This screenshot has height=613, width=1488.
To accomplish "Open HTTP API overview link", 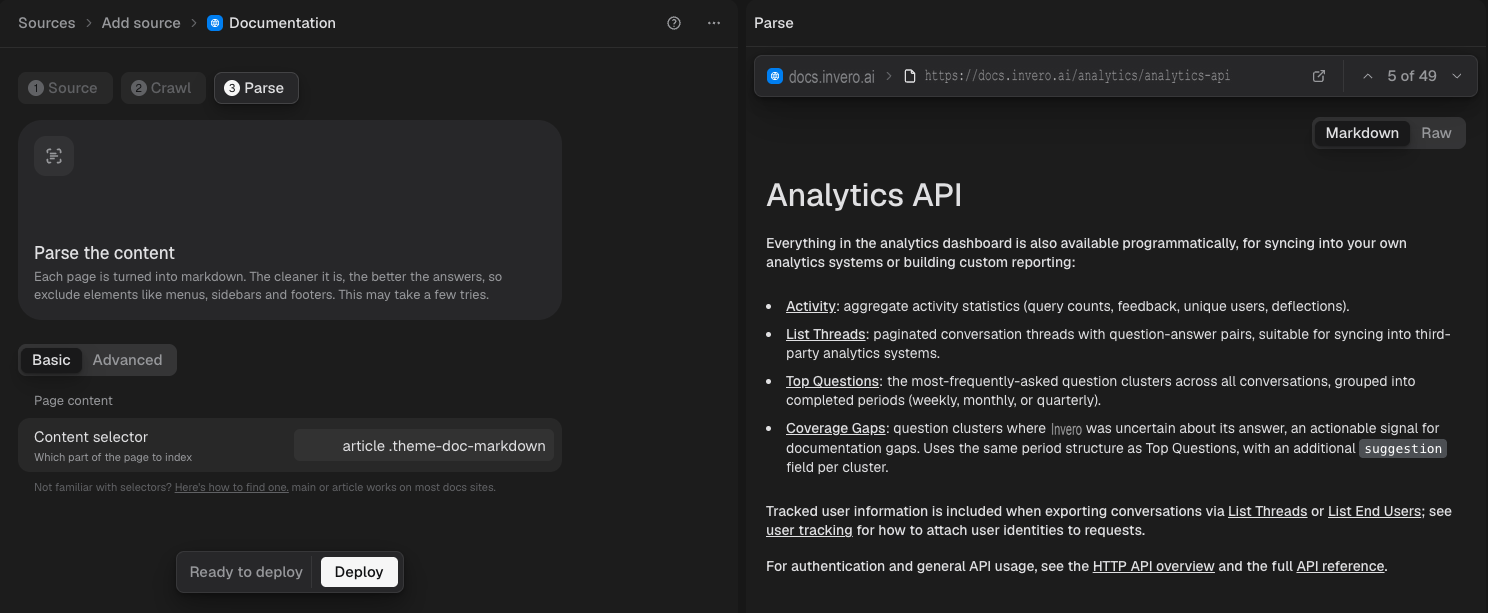I will [x=1153, y=566].
